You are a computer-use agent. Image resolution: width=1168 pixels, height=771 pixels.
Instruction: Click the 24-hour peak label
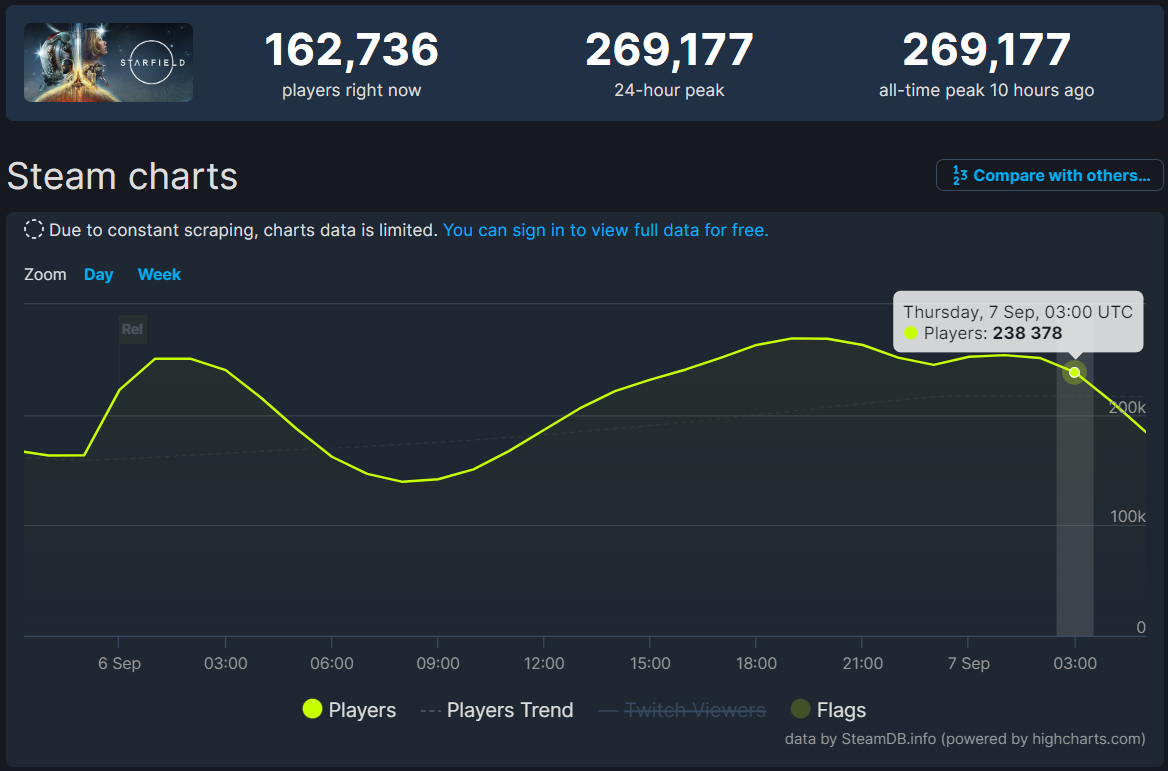(669, 90)
